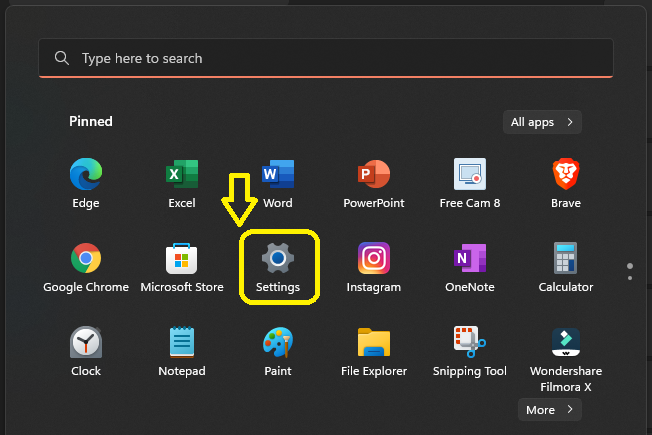Open Wondershare Filmora X
Viewport: 652px width, 435px height.
point(566,342)
